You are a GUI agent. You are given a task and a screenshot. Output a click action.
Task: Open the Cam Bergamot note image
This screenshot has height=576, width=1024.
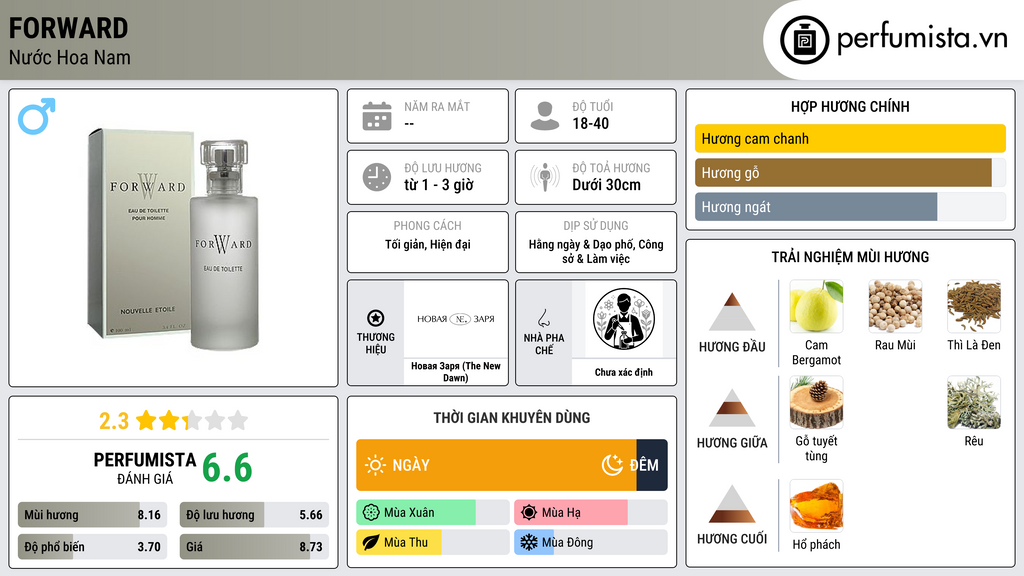816,307
